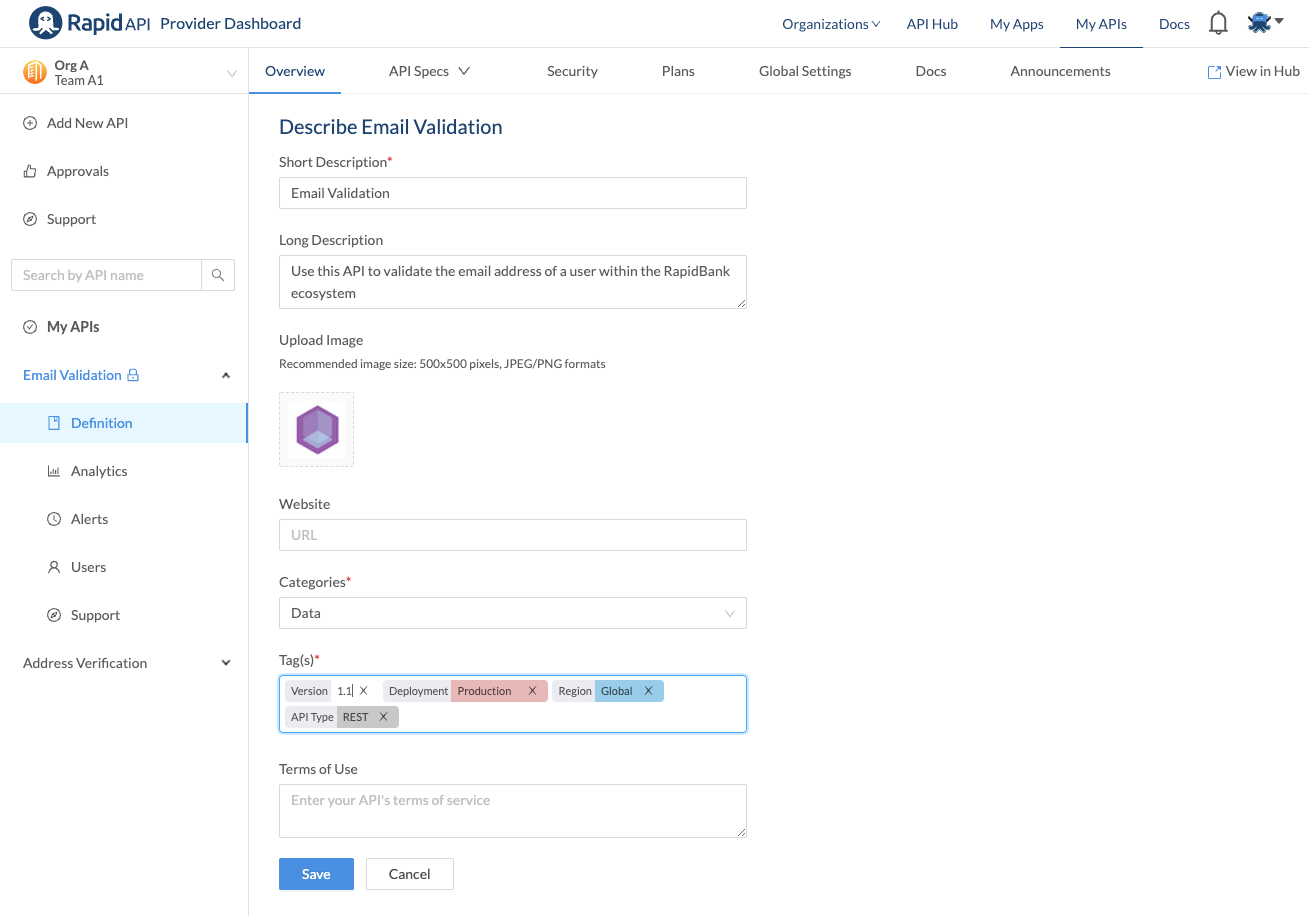Click the Analytics bar chart icon
The width and height of the screenshot is (1309, 916).
[54, 471]
